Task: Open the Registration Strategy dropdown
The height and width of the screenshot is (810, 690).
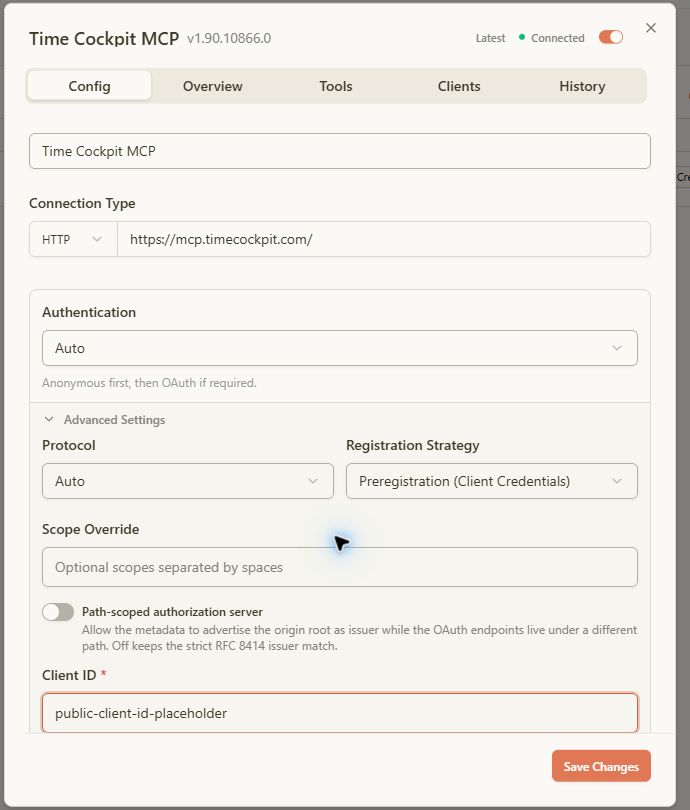Action: click(492, 481)
